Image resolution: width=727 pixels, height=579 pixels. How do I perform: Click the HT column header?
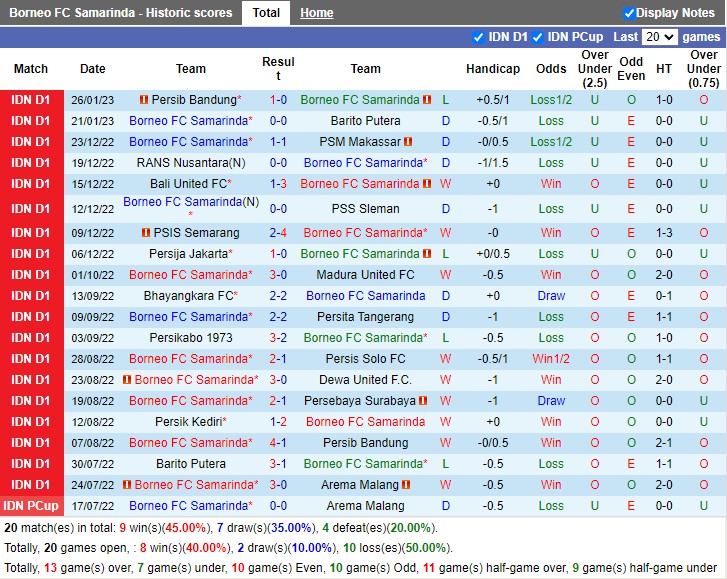664,69
